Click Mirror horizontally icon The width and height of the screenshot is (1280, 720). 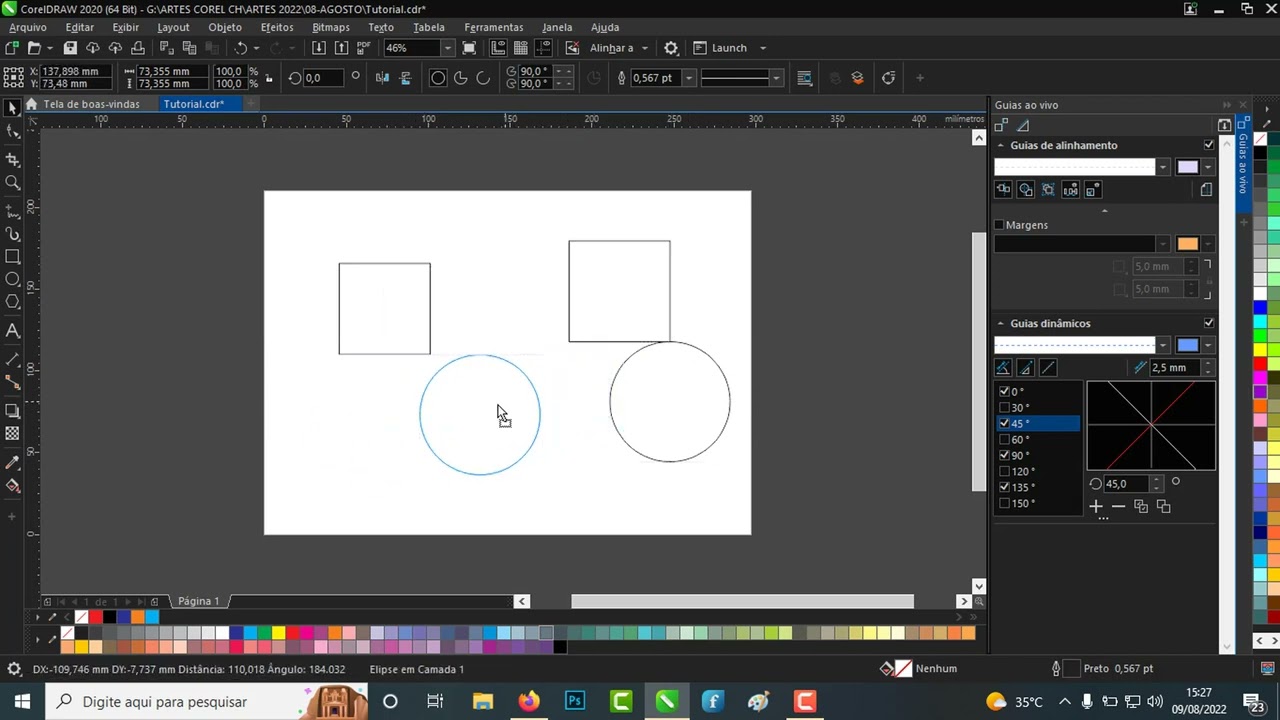tap(382, 78)
